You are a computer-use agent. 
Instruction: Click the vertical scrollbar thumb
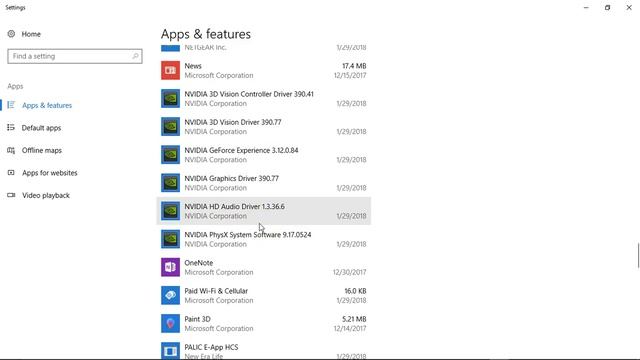[x=638, y=256]
